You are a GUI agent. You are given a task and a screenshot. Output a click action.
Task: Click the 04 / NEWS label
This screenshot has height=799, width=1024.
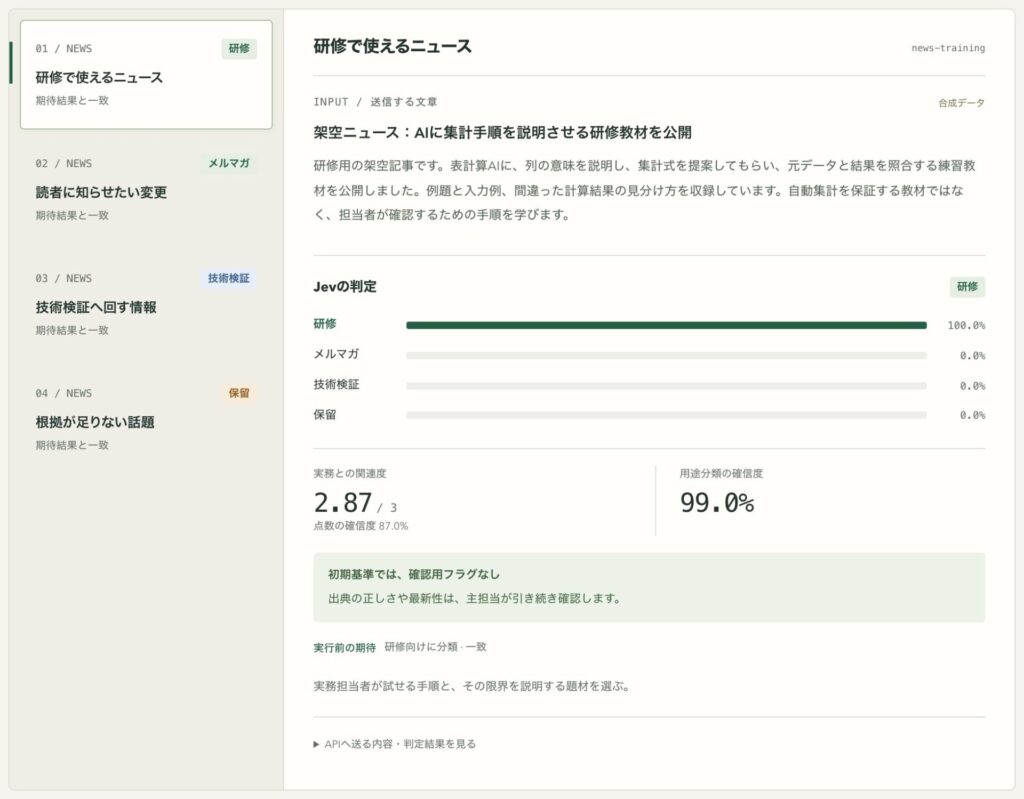tap(63, 393)
